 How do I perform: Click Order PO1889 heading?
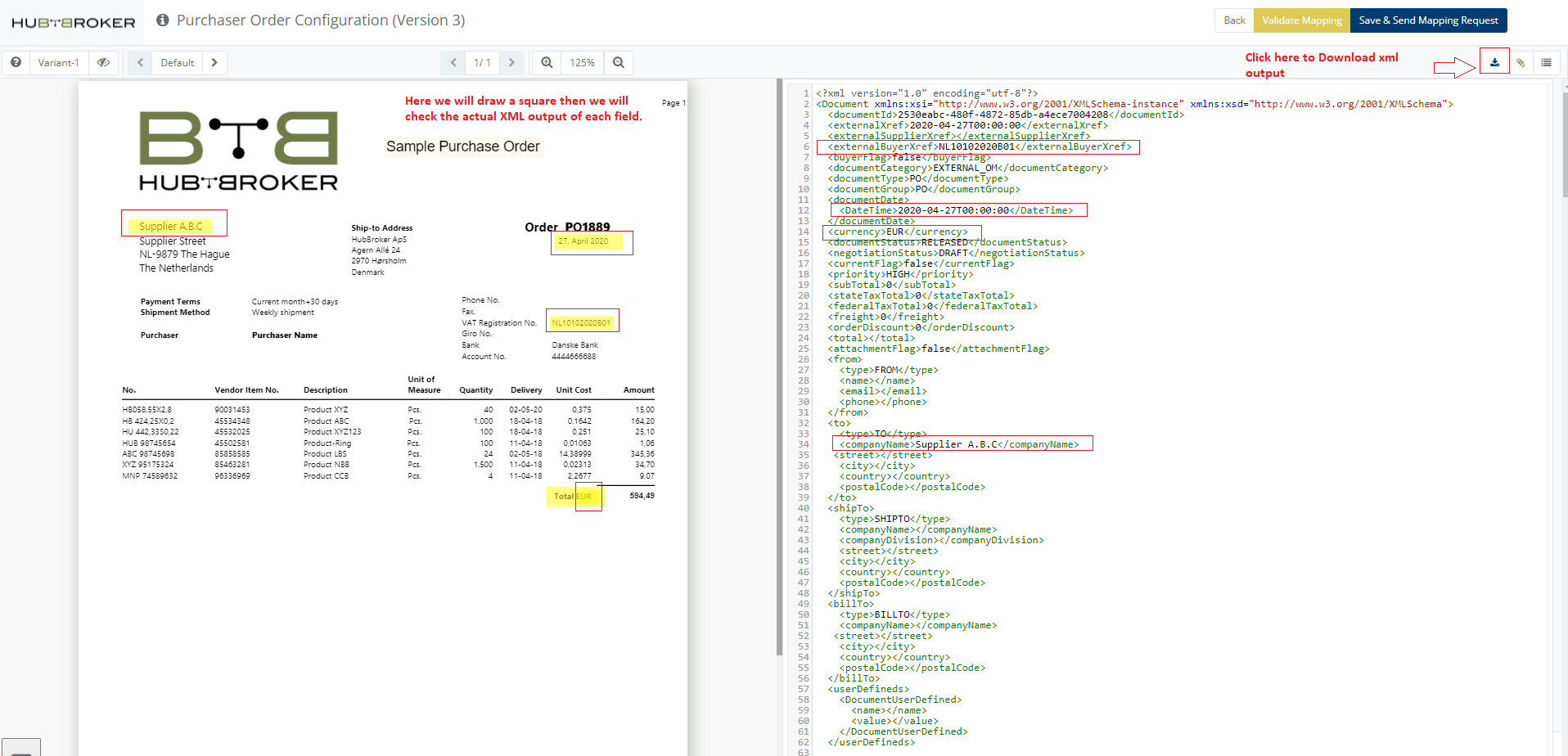(x=567, y=227)
